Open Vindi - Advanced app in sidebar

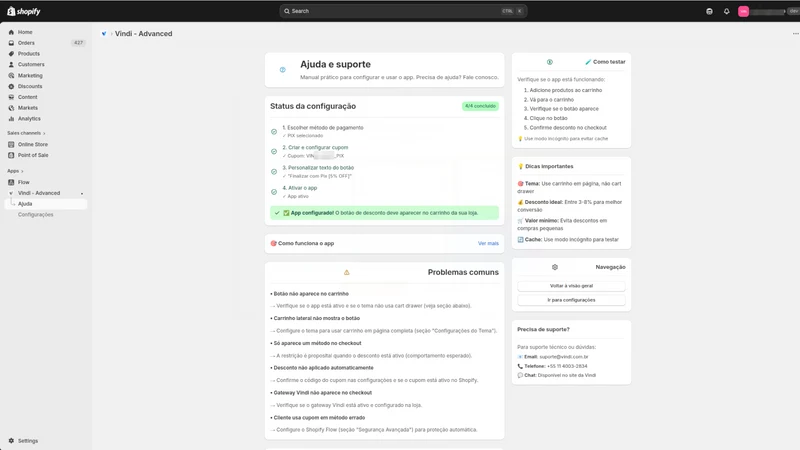39,193
